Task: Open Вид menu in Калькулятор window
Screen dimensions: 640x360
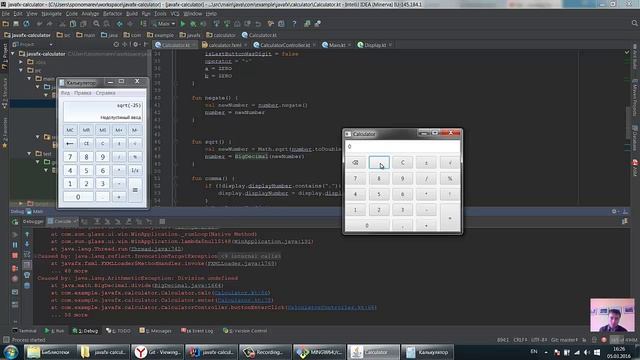Action: click(x=65, y=93)
